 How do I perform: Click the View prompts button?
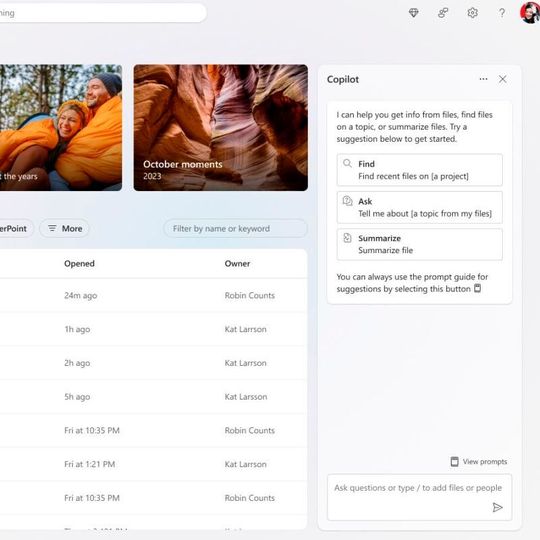click(479, 461)
